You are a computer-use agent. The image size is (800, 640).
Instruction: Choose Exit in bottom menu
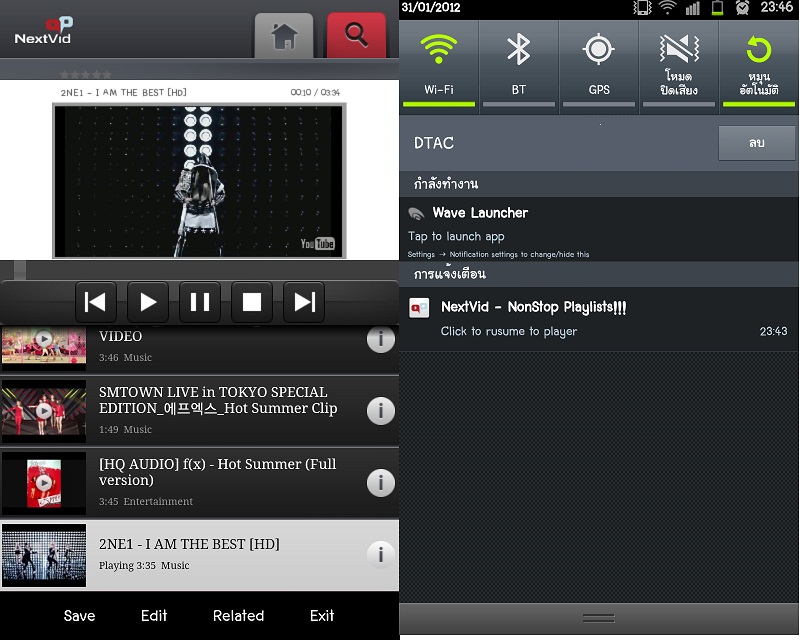[x=322, y=616]
